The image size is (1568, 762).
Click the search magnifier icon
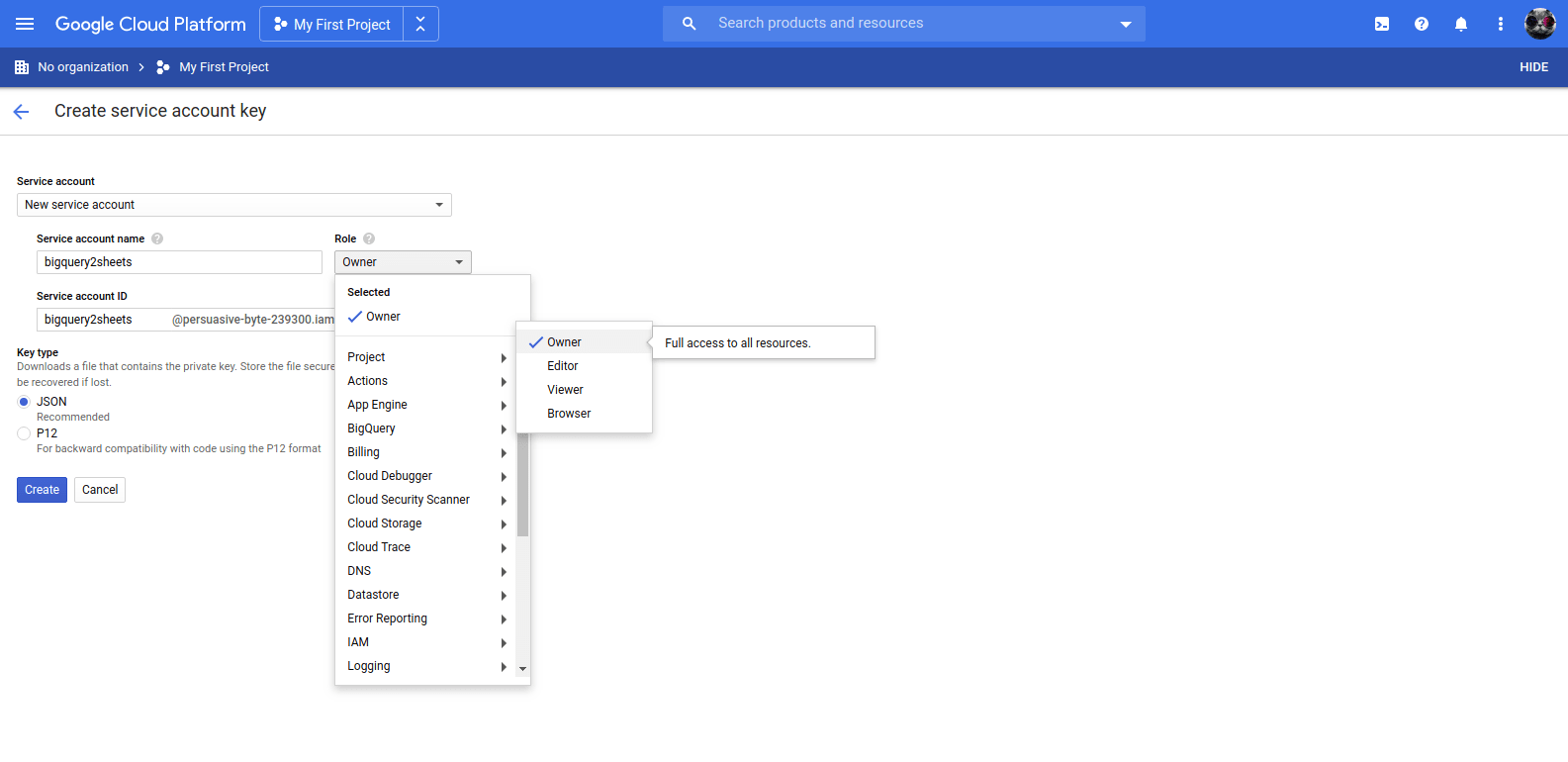pos(690,24)
